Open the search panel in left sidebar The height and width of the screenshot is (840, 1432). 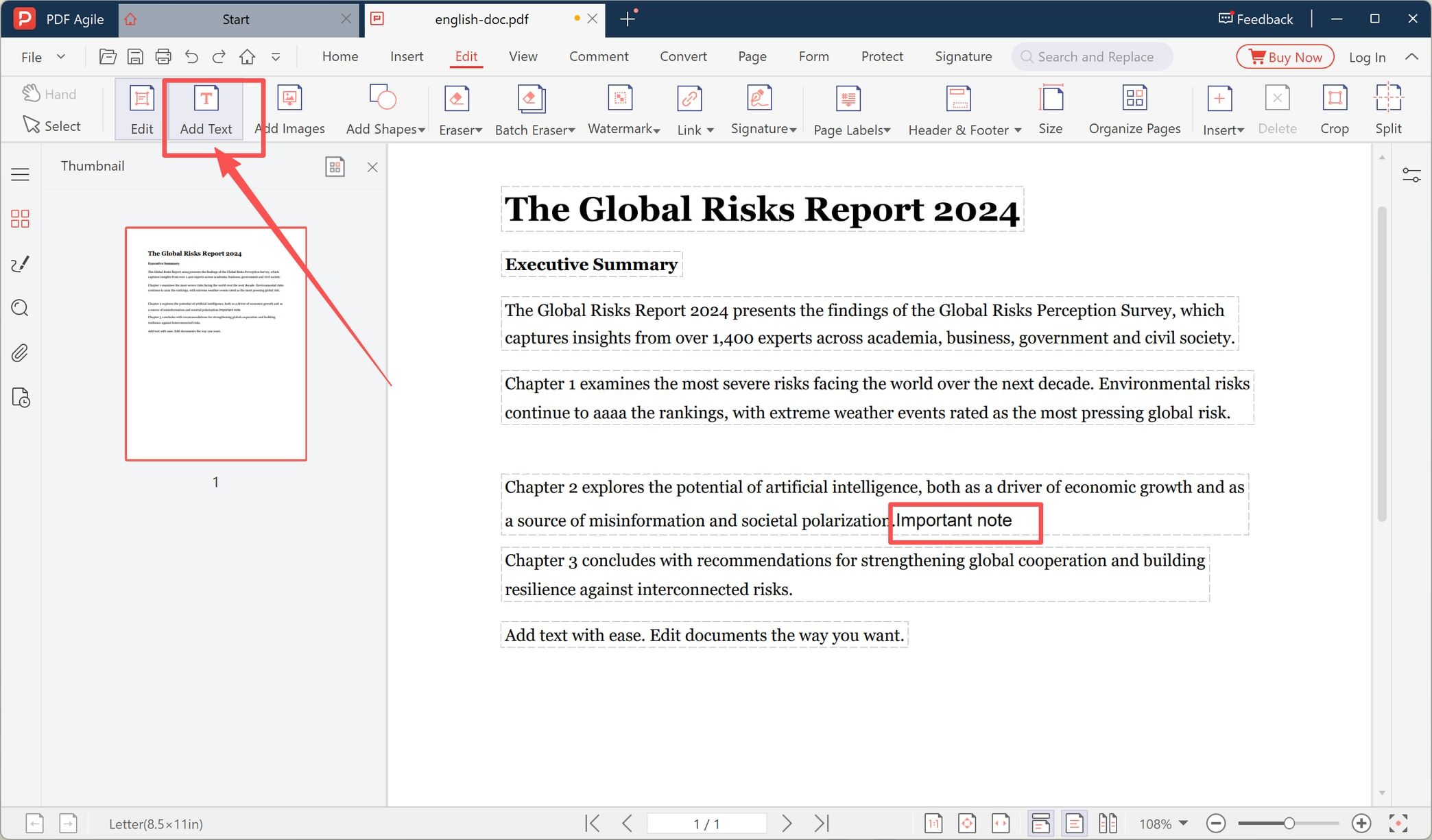(x=20, y=308)
